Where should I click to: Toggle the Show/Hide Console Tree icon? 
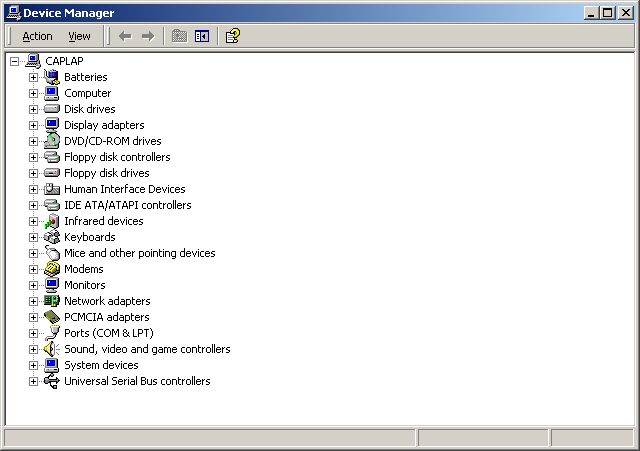pos(202,36)
